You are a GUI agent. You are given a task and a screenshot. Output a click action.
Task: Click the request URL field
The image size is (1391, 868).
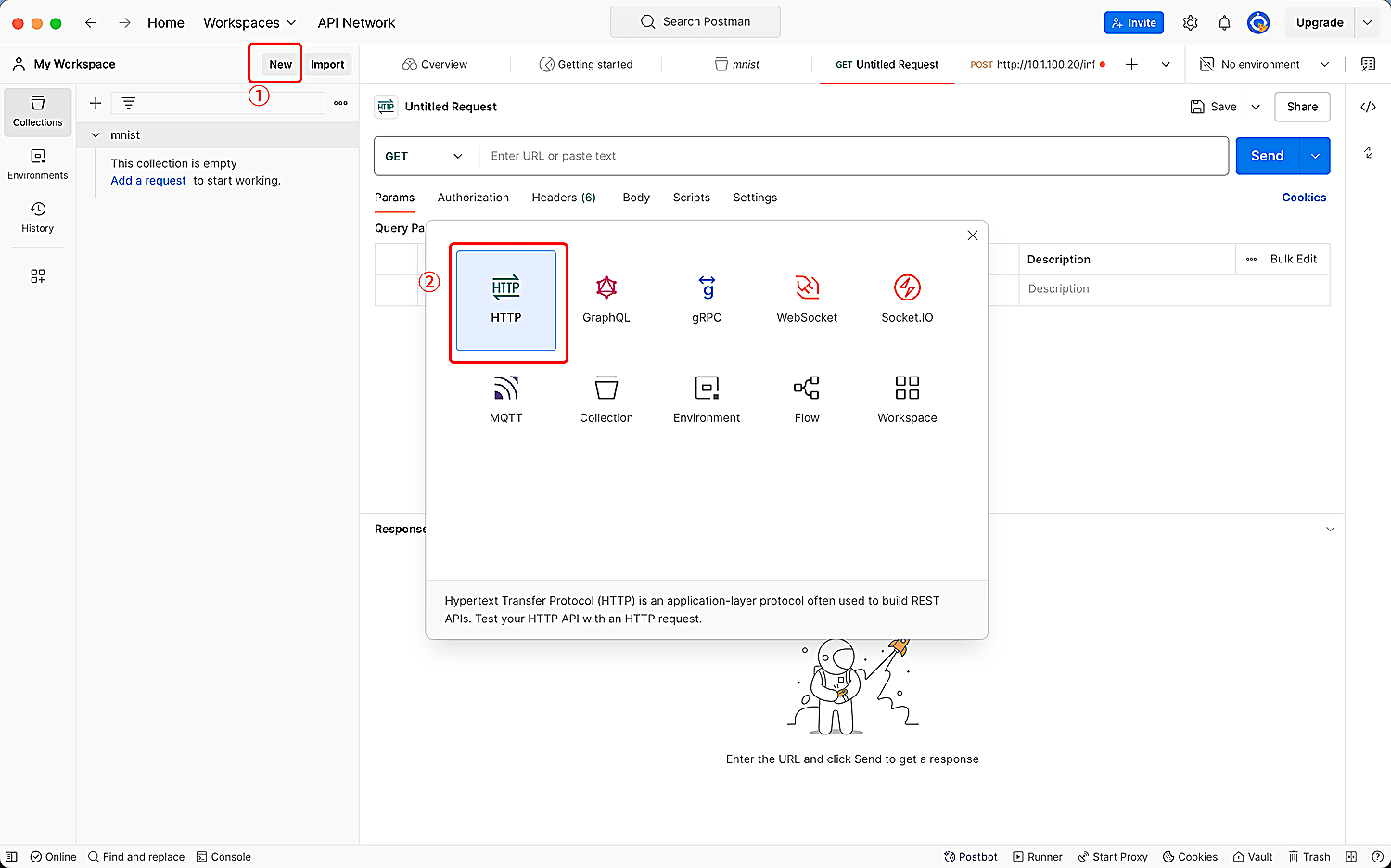(853, 156)
